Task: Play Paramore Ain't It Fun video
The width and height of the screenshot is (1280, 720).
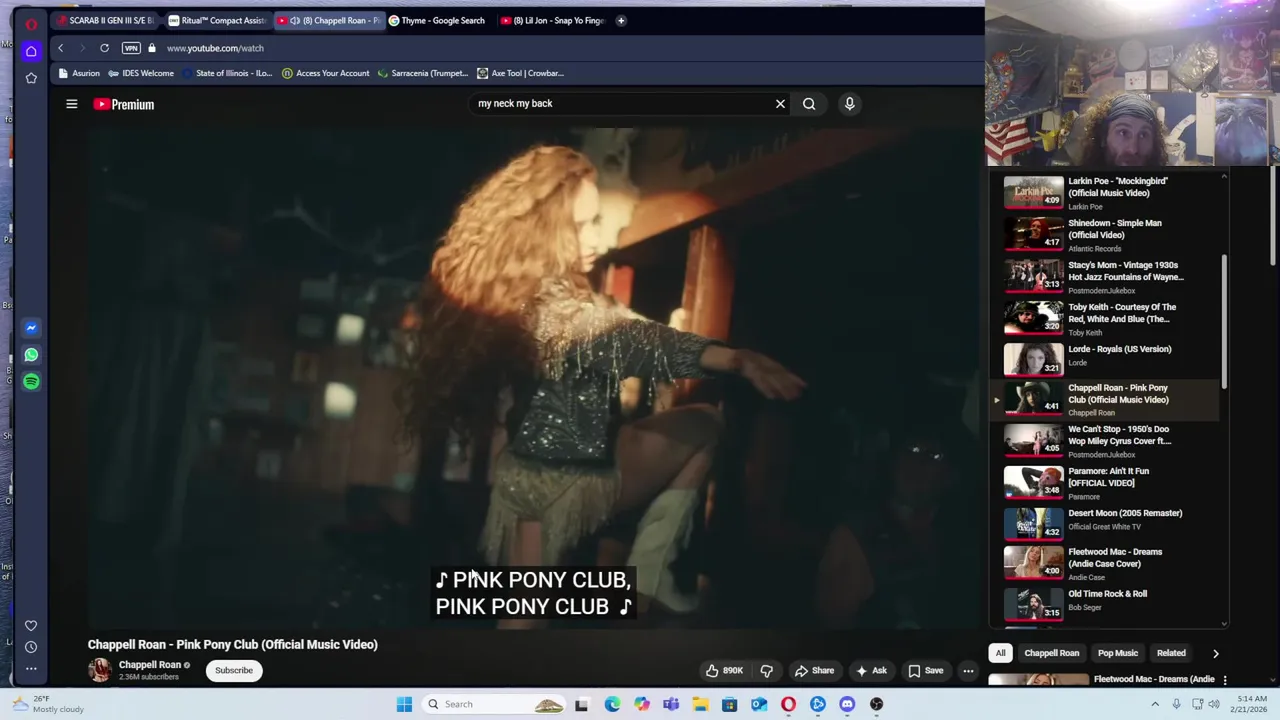Action: tap(1105, 482)
